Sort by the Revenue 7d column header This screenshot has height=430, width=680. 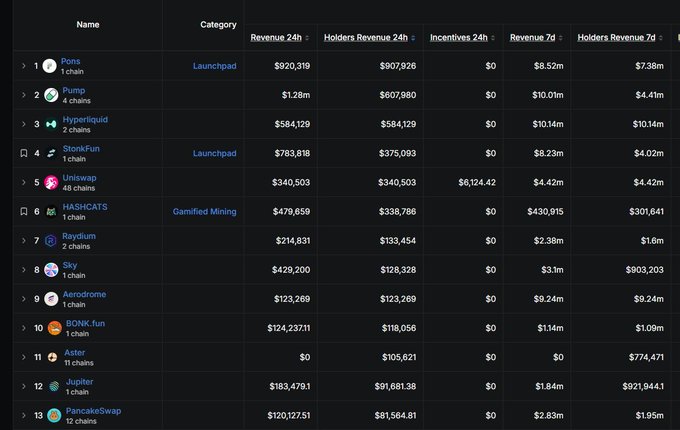[533, 38]
